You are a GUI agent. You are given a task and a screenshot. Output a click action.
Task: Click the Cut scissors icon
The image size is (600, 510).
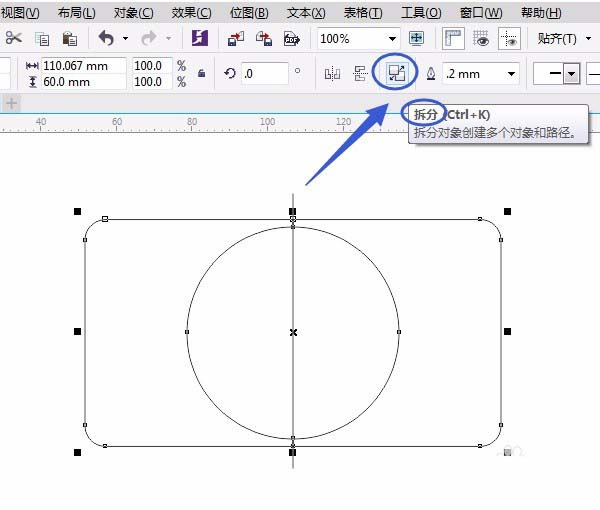point(14,38)
